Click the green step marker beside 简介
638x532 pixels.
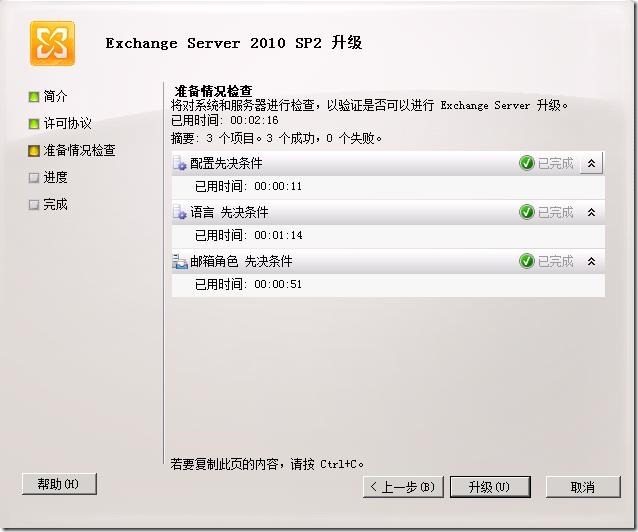pyautogui.click(x=34, y=97)
